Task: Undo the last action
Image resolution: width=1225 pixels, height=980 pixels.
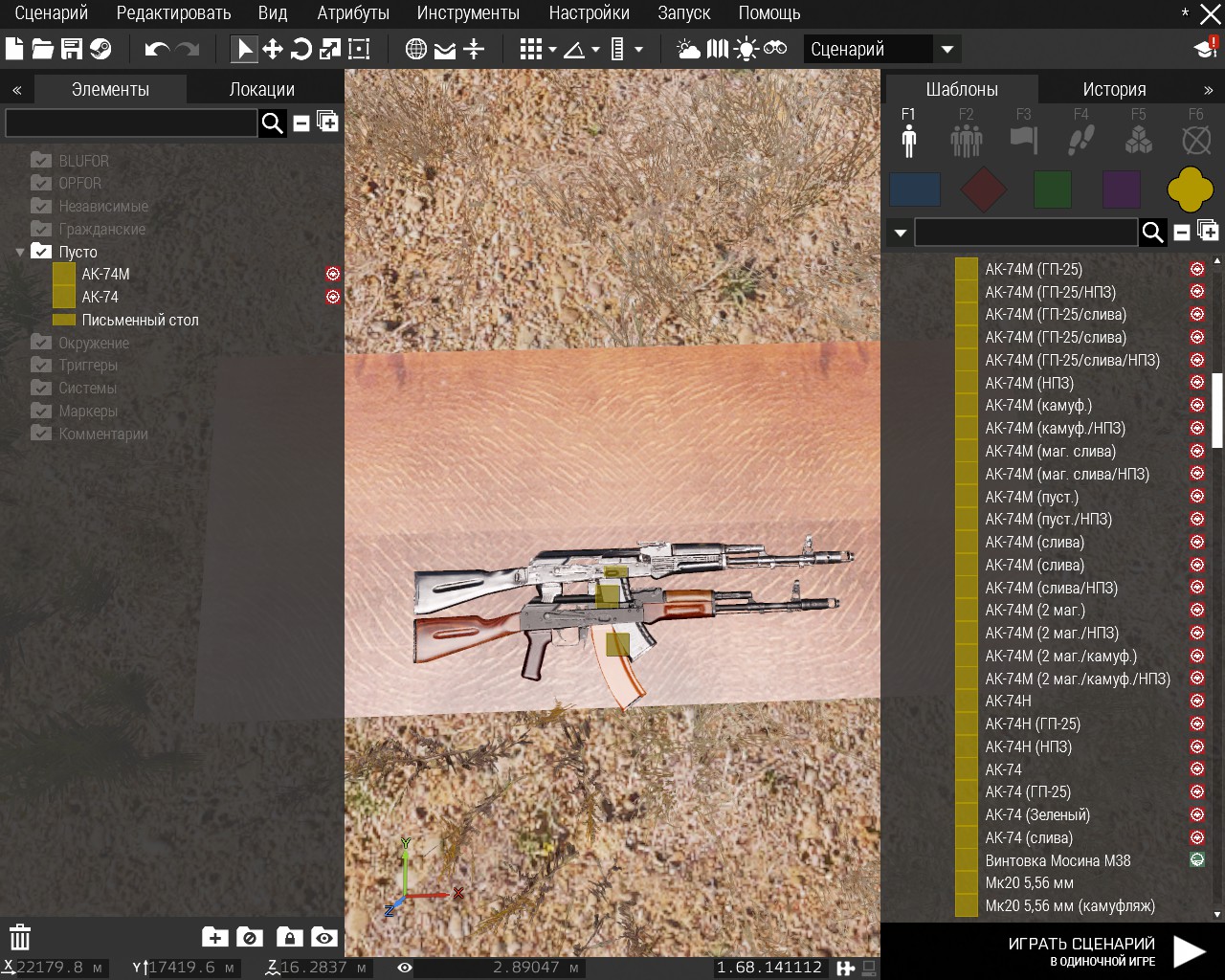Action: [157, 49]
